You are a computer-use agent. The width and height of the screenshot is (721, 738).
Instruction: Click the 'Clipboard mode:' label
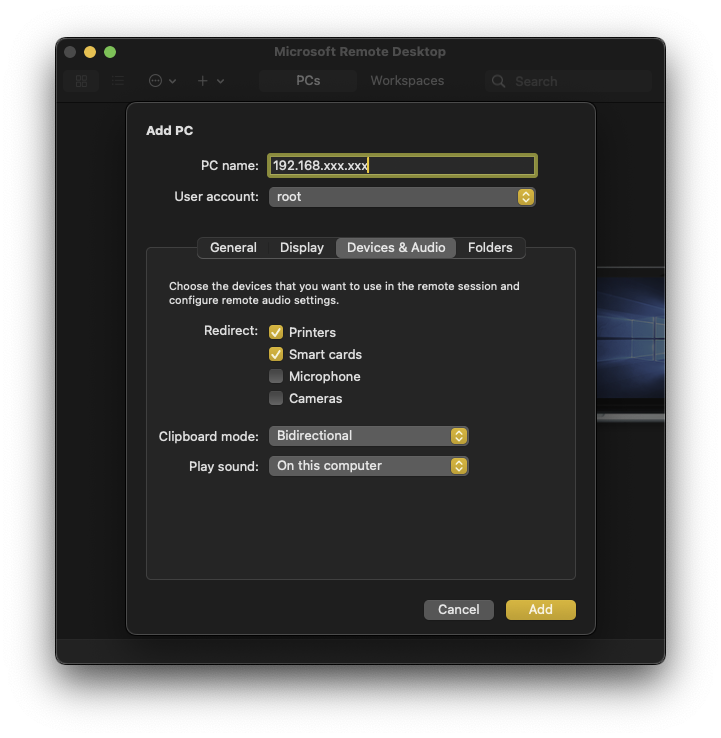208,437
